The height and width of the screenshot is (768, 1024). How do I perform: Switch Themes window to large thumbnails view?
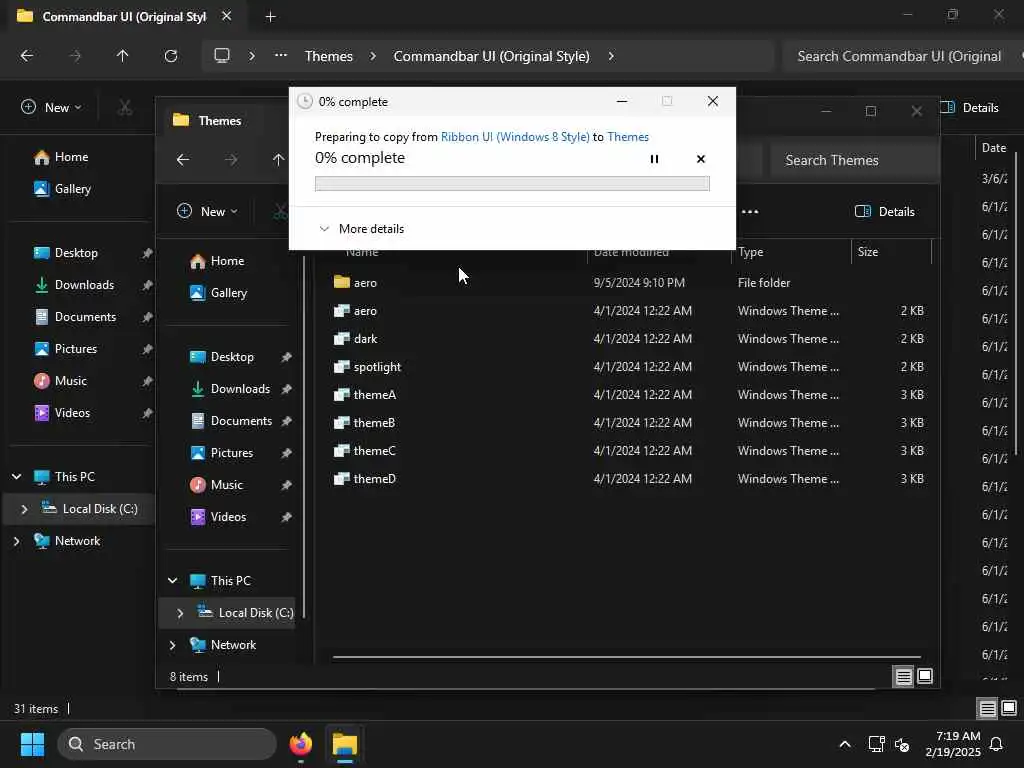[925, 676]
